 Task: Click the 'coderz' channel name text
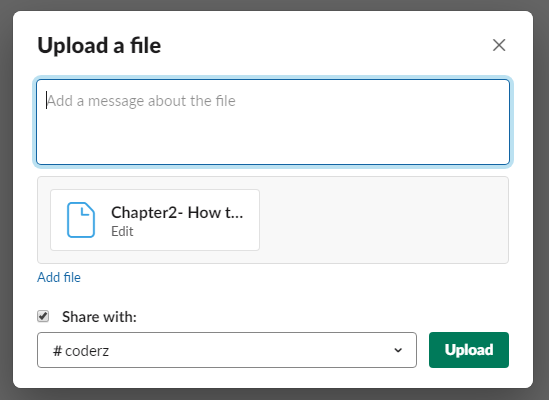[87, 351]
